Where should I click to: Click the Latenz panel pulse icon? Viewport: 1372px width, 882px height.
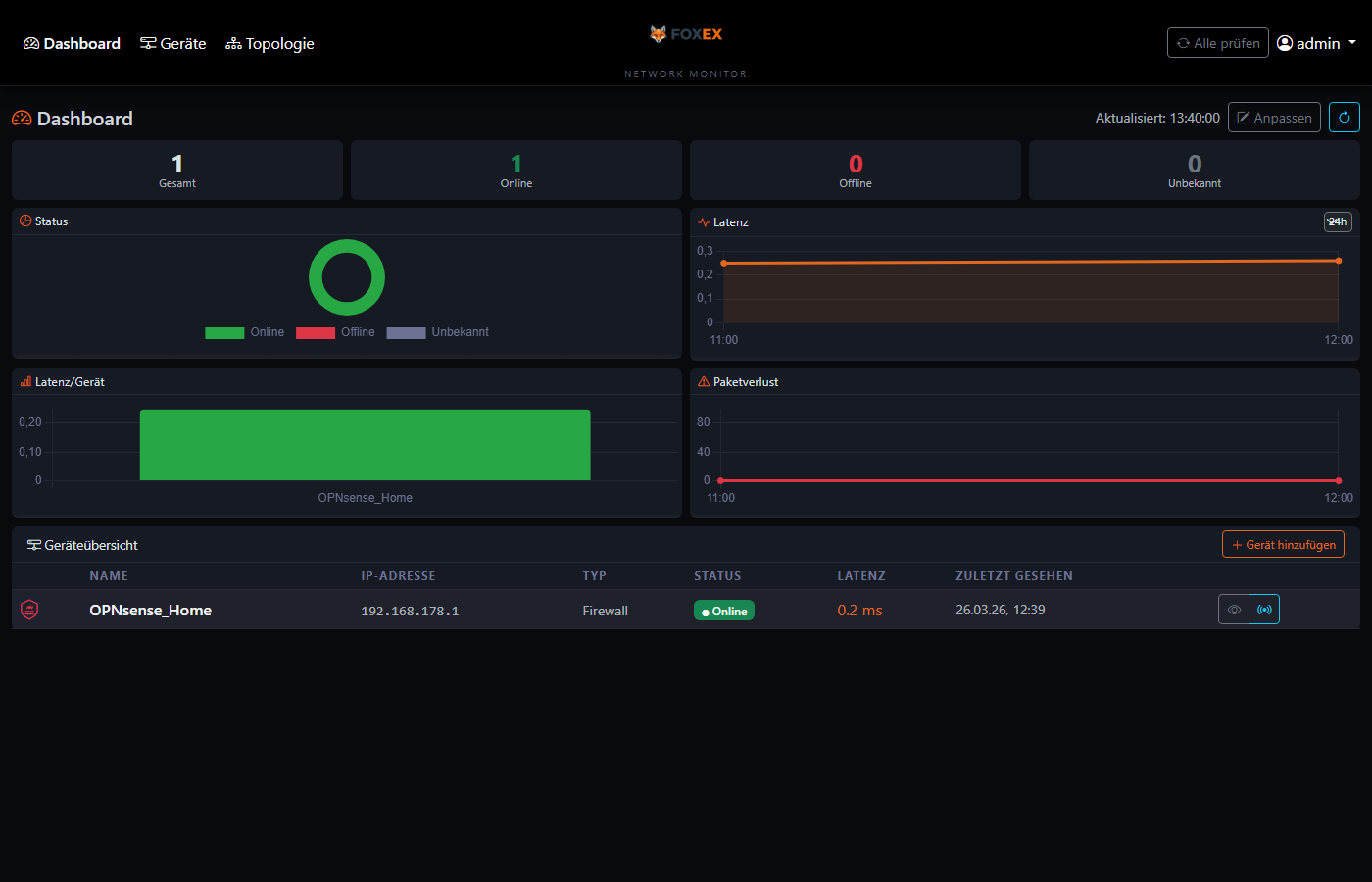(x=703, y=221)
